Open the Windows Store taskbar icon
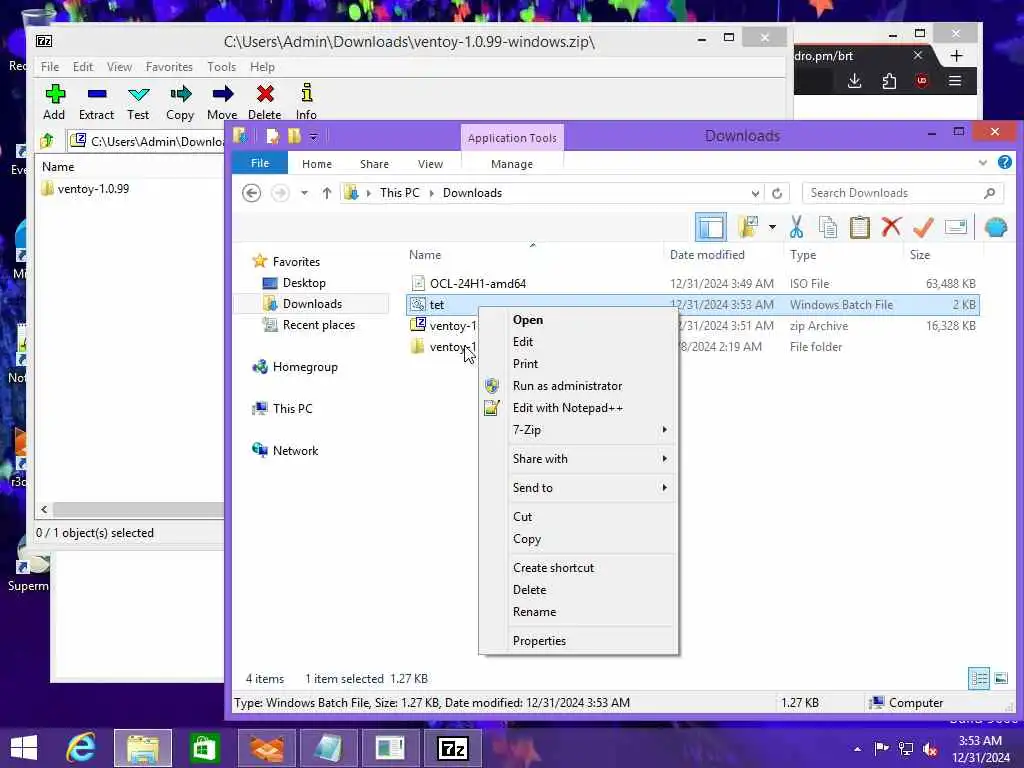The height and width of the screenshot is (768, 1024). [x=204, y=748]
